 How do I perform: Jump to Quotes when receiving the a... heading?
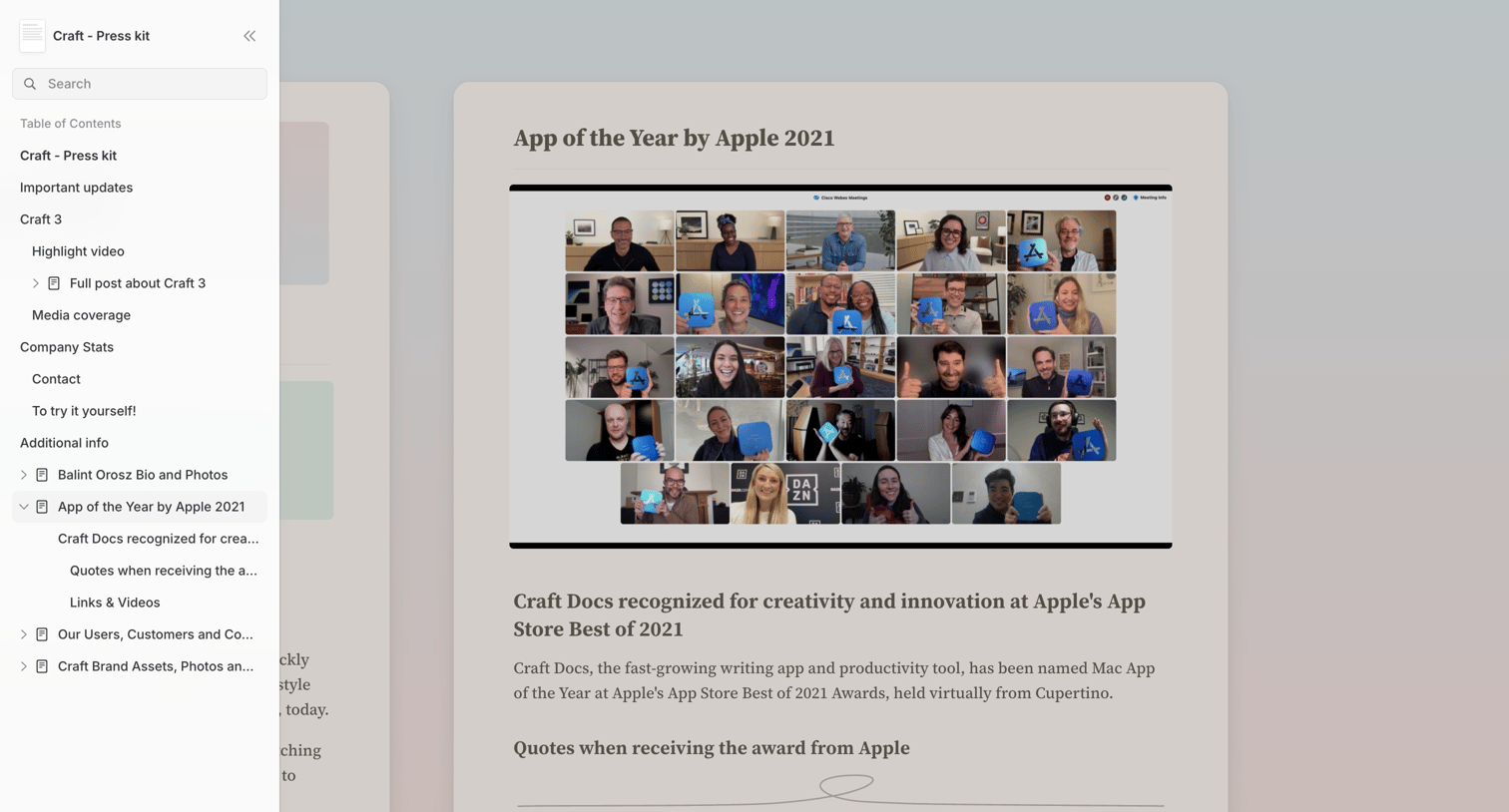164,571
